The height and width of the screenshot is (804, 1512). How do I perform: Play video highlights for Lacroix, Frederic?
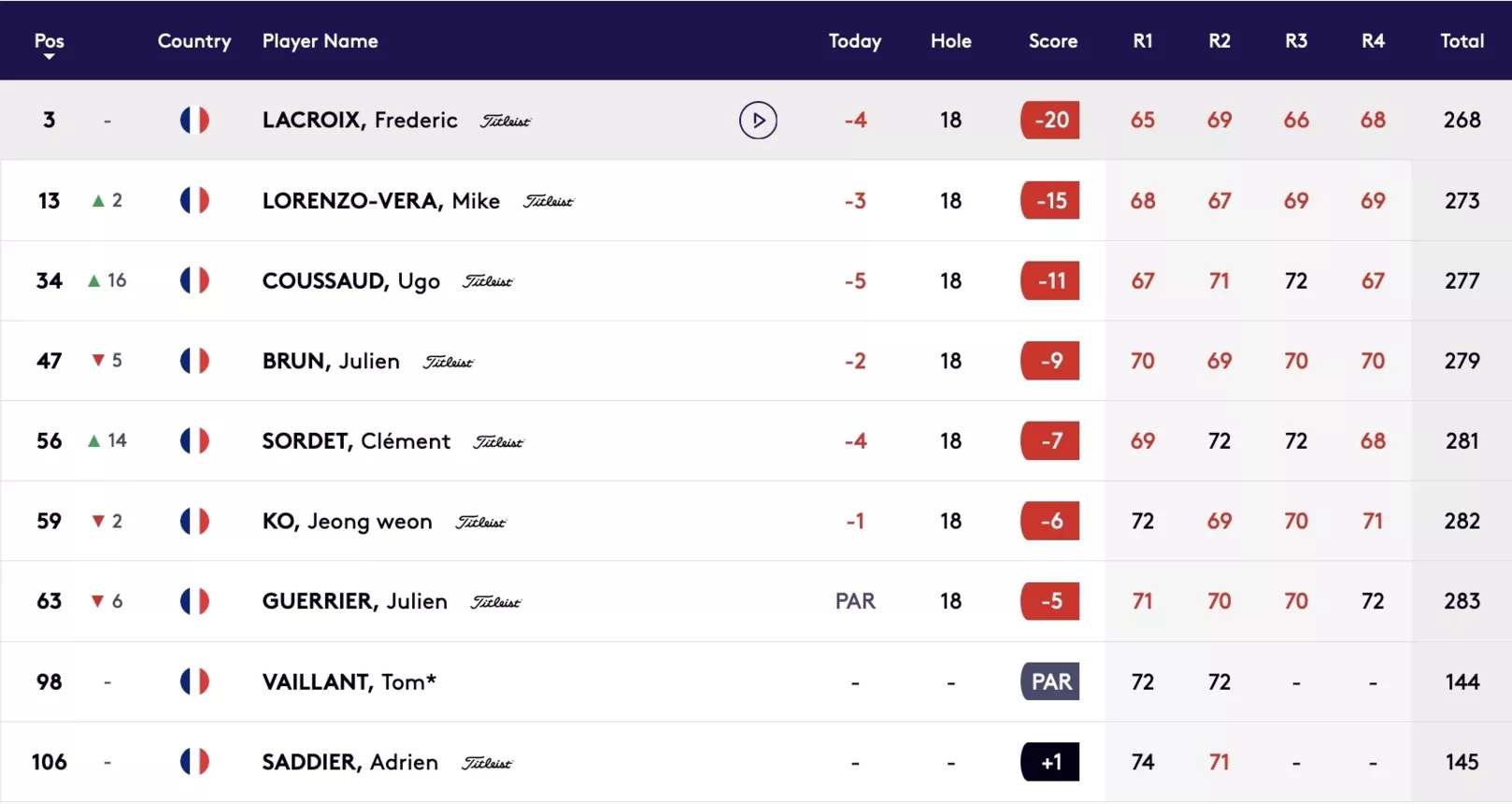pos(758,120)
